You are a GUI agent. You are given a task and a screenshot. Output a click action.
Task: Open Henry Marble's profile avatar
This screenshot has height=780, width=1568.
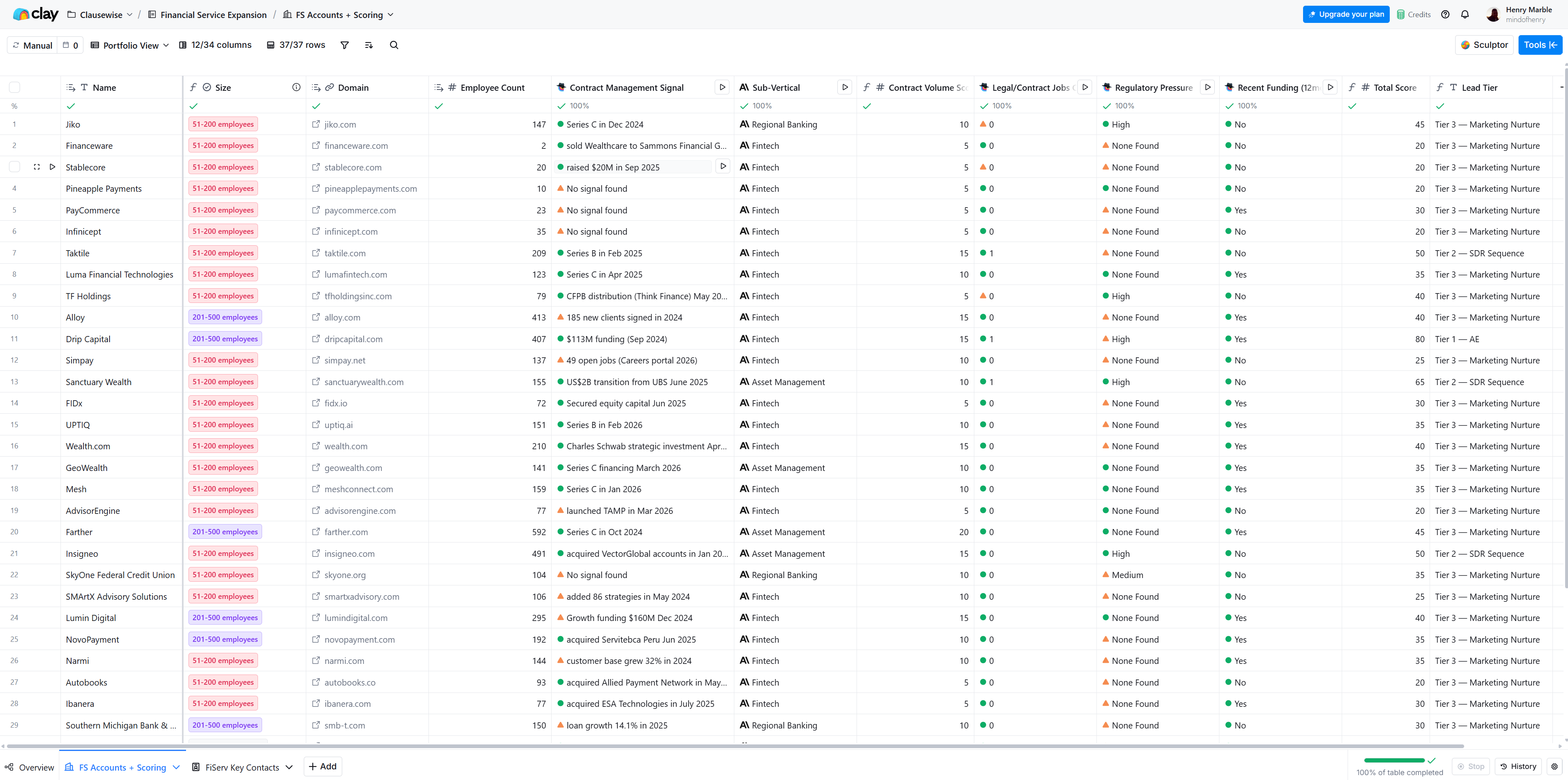pyautogui.click(x=1492, y=15)
